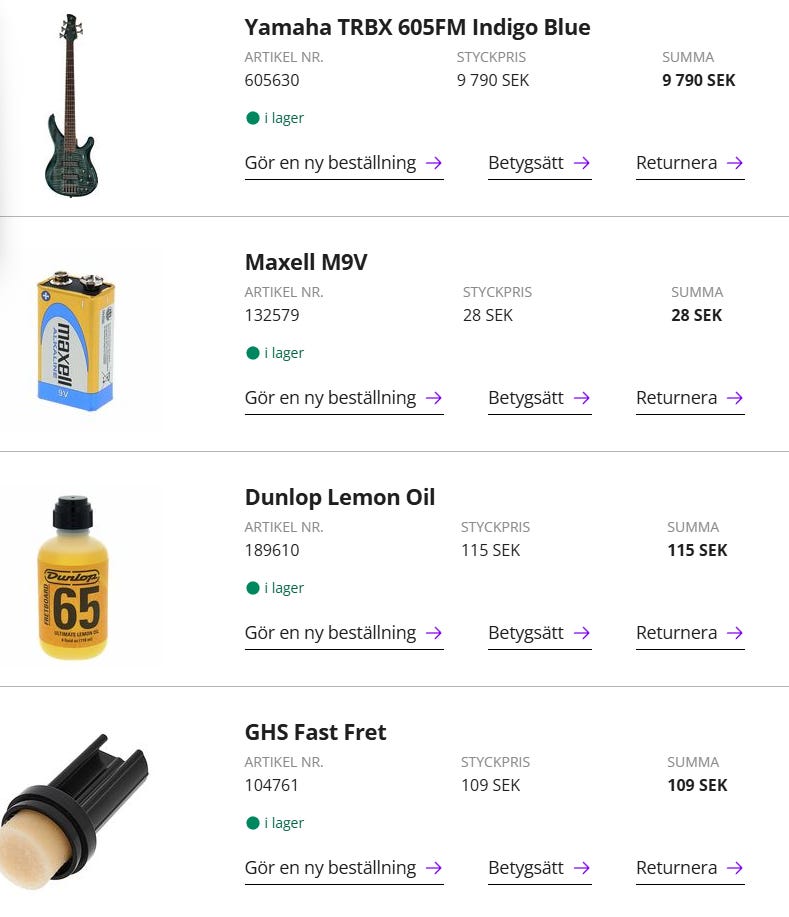Image resolution: width=789 pixels, height=917 pixels.
Task: Click the Yamaha TRBX bass guitar image
Action: 68,105
